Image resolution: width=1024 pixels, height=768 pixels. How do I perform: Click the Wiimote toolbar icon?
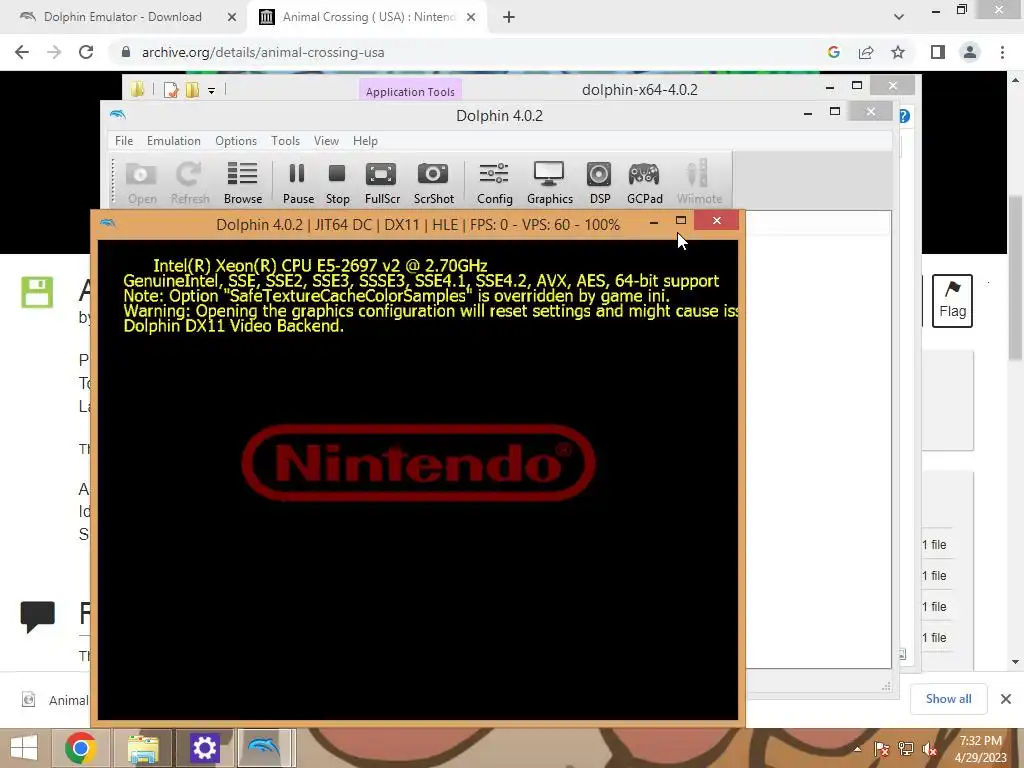tap(699, 183)
